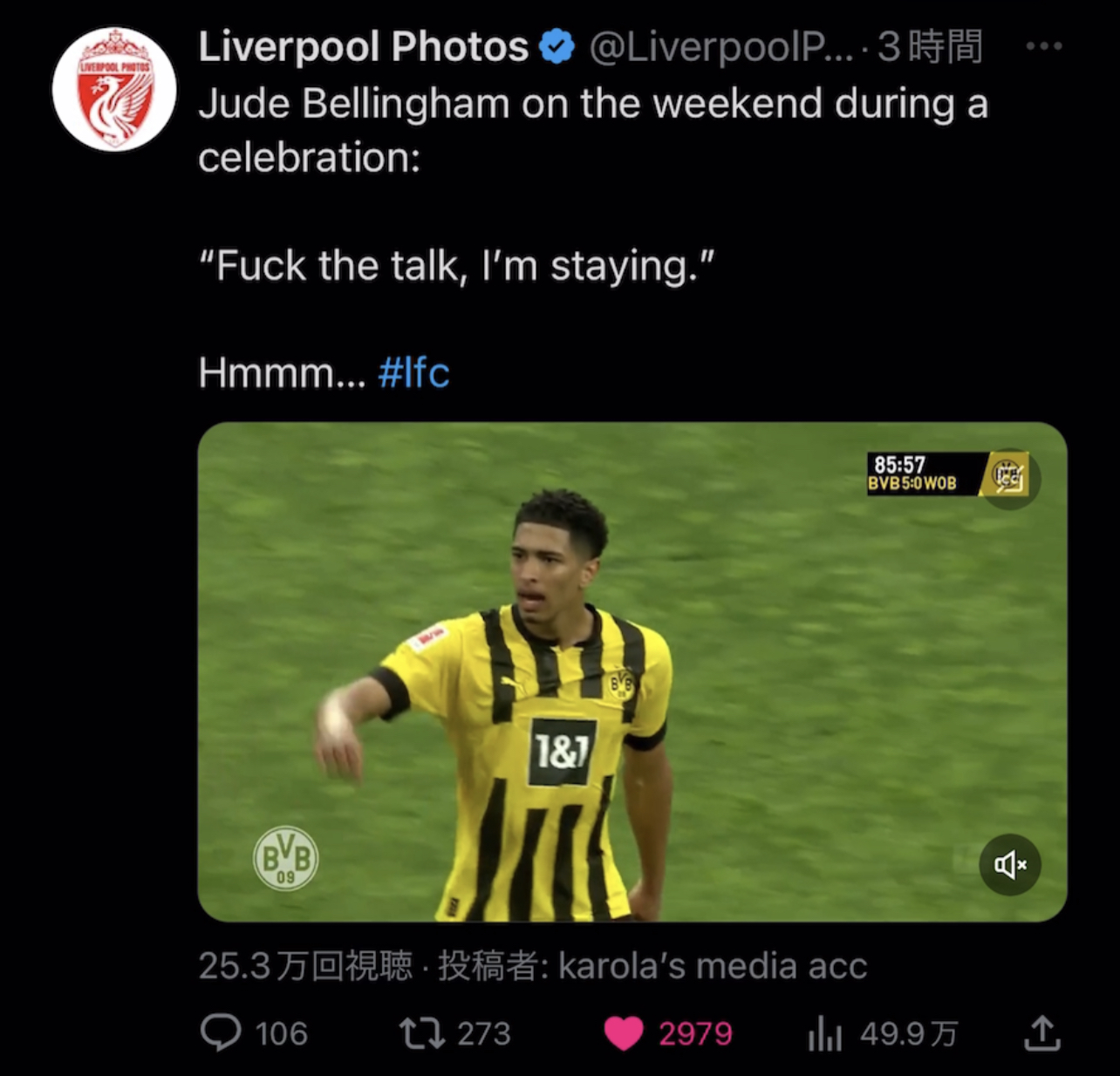Click the BVB 09 watermark logo in video
Viewport: 1120px width, 1076px height.
pos(286,858)
